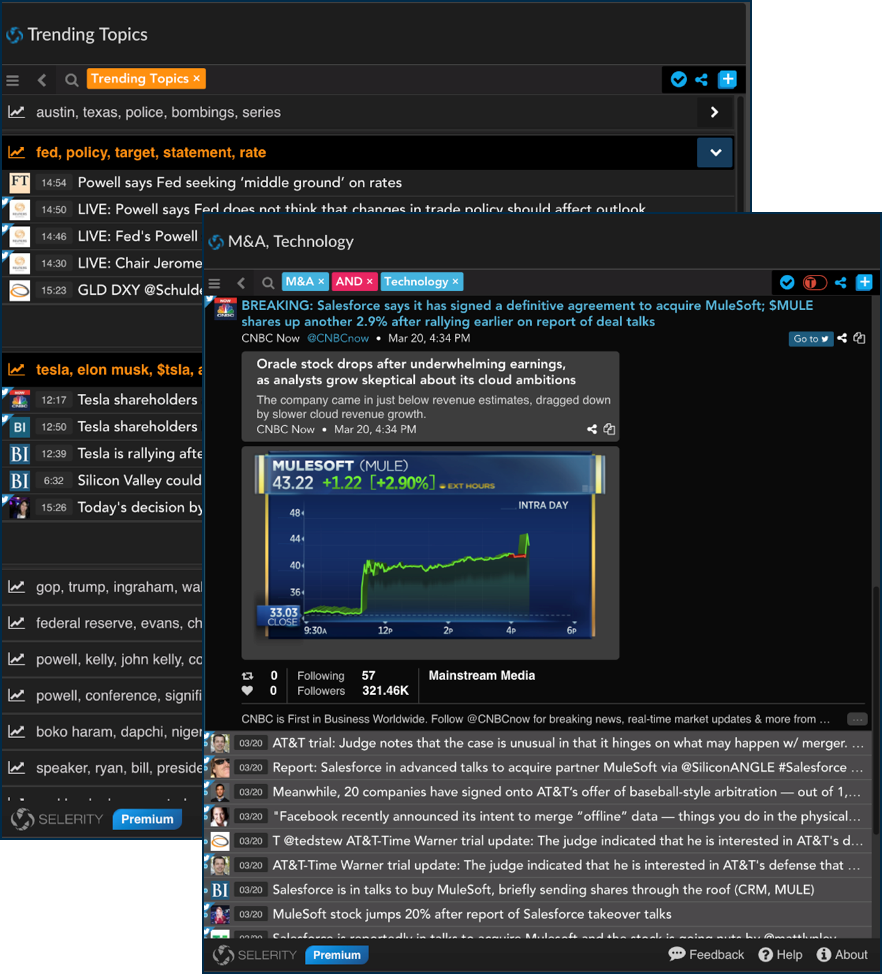This screenshot has width=882, height=974.
Task: Remove the AND operator tag
Action: tap(370, 281)
